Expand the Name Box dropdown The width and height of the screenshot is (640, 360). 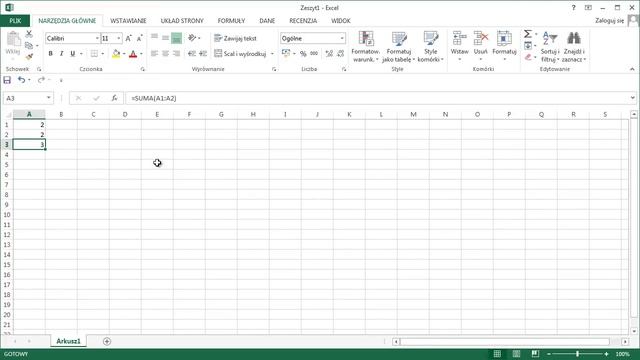(x=49, y=98)
